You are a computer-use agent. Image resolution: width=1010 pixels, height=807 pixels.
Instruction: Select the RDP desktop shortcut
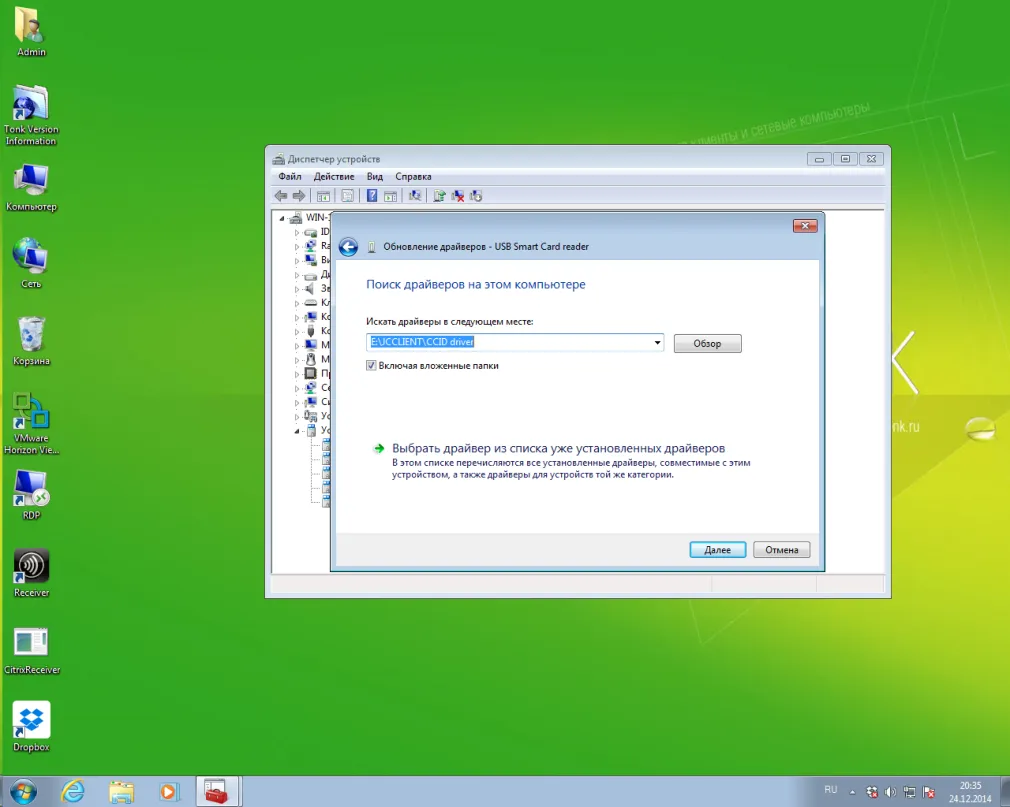click(x=31, y=495)
